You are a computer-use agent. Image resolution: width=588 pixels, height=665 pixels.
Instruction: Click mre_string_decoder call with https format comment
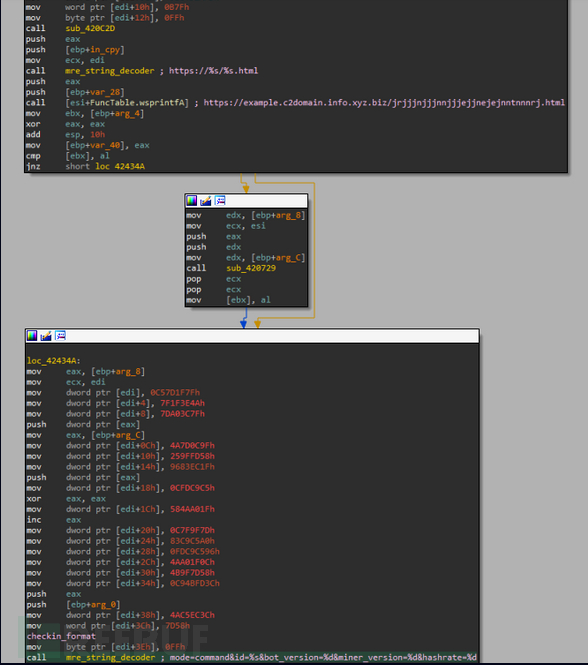click(x=110, y=71)
